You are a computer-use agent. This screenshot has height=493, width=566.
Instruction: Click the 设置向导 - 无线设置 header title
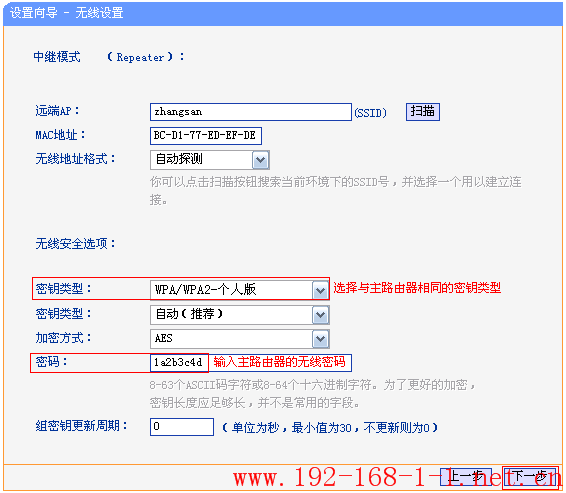pos(66,13)
